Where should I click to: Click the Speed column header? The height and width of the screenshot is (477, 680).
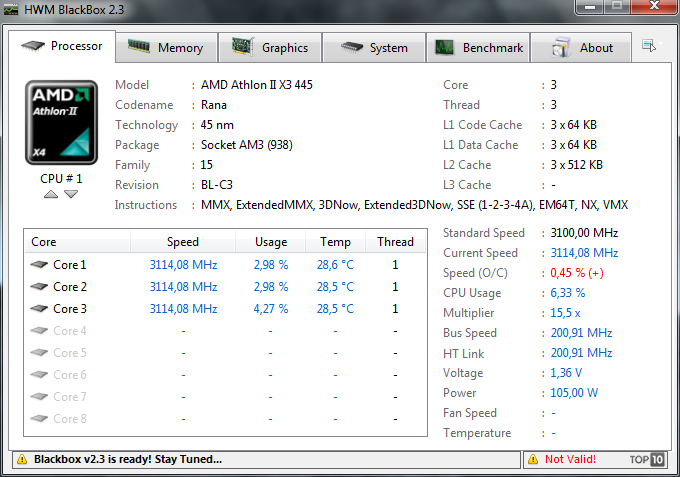[x=183, y=242]
